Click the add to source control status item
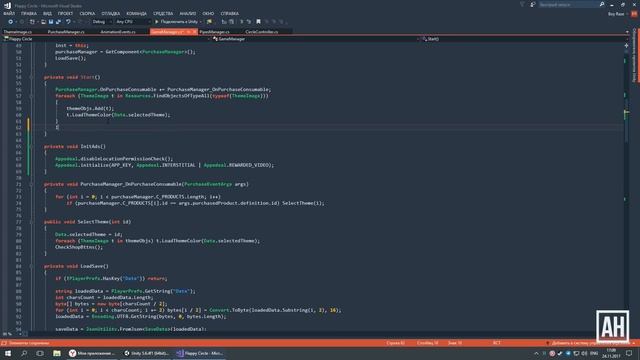 [590, 343]
